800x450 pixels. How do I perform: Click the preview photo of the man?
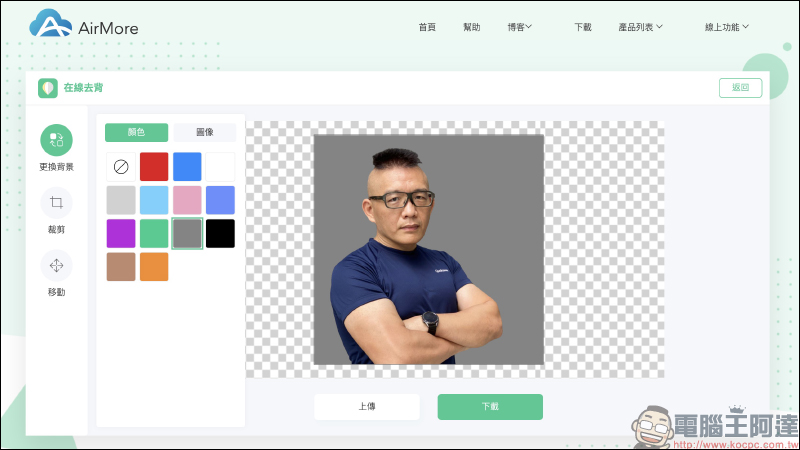click(428, 250)
